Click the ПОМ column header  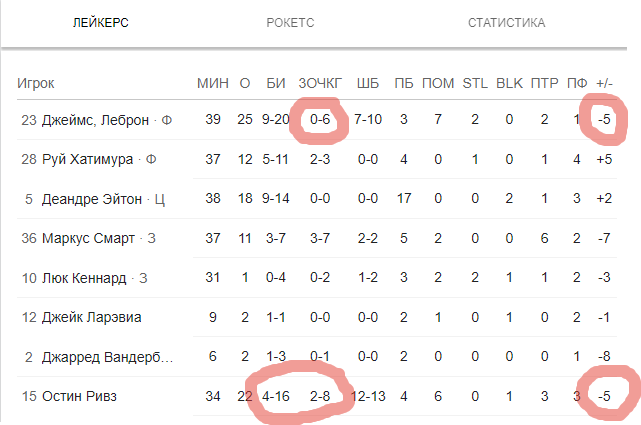(438, 82)
